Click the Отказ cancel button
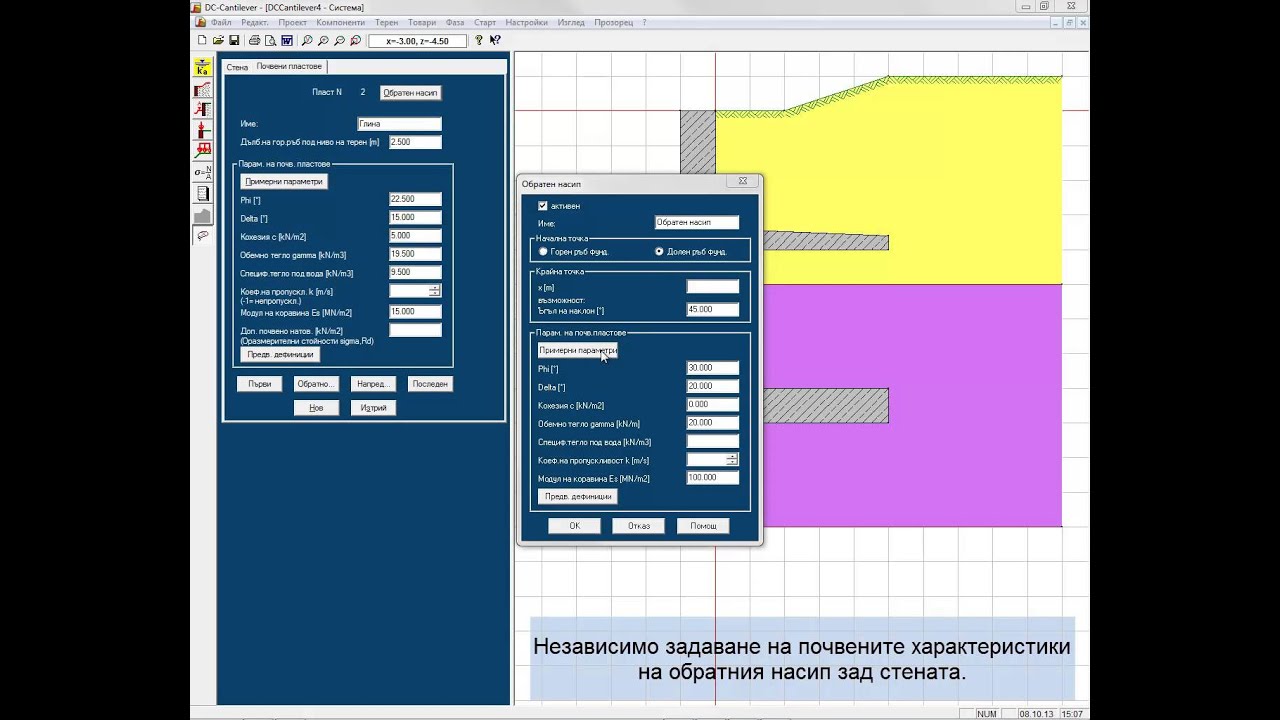Viewport: 1280px width, 720px height. (x=639, y=526)
